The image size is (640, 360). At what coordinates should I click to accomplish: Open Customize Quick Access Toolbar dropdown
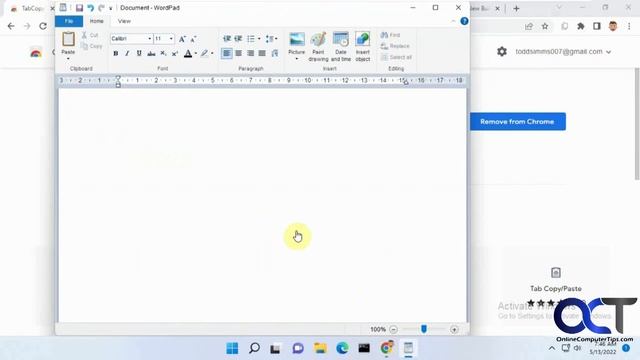tap(111, 8)
